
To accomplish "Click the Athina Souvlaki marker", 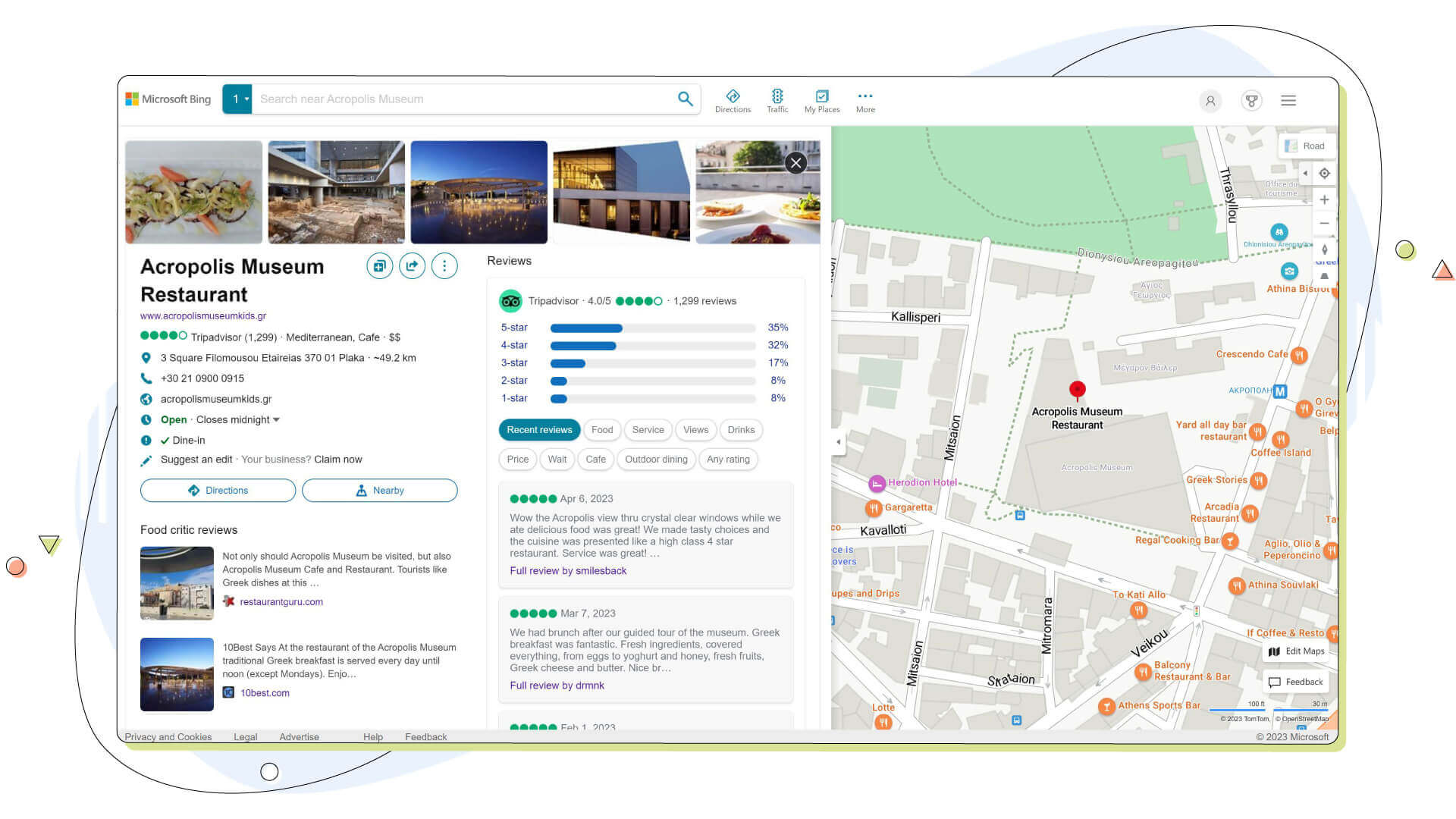I will [x=1237, y=585].
